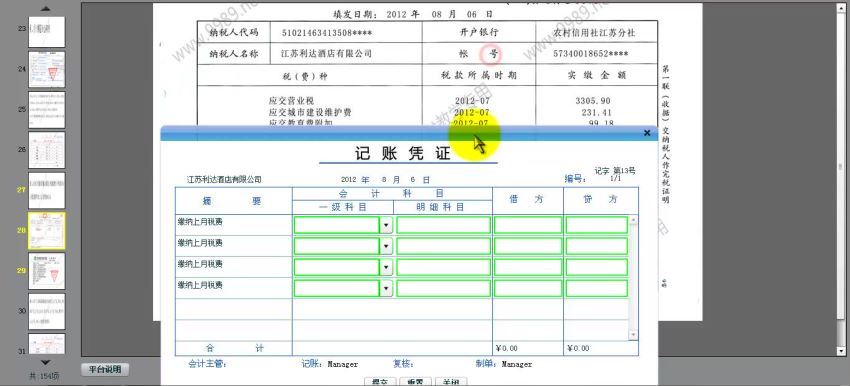Expand third row 一级科目 dropdown arrow

point(386,267)
